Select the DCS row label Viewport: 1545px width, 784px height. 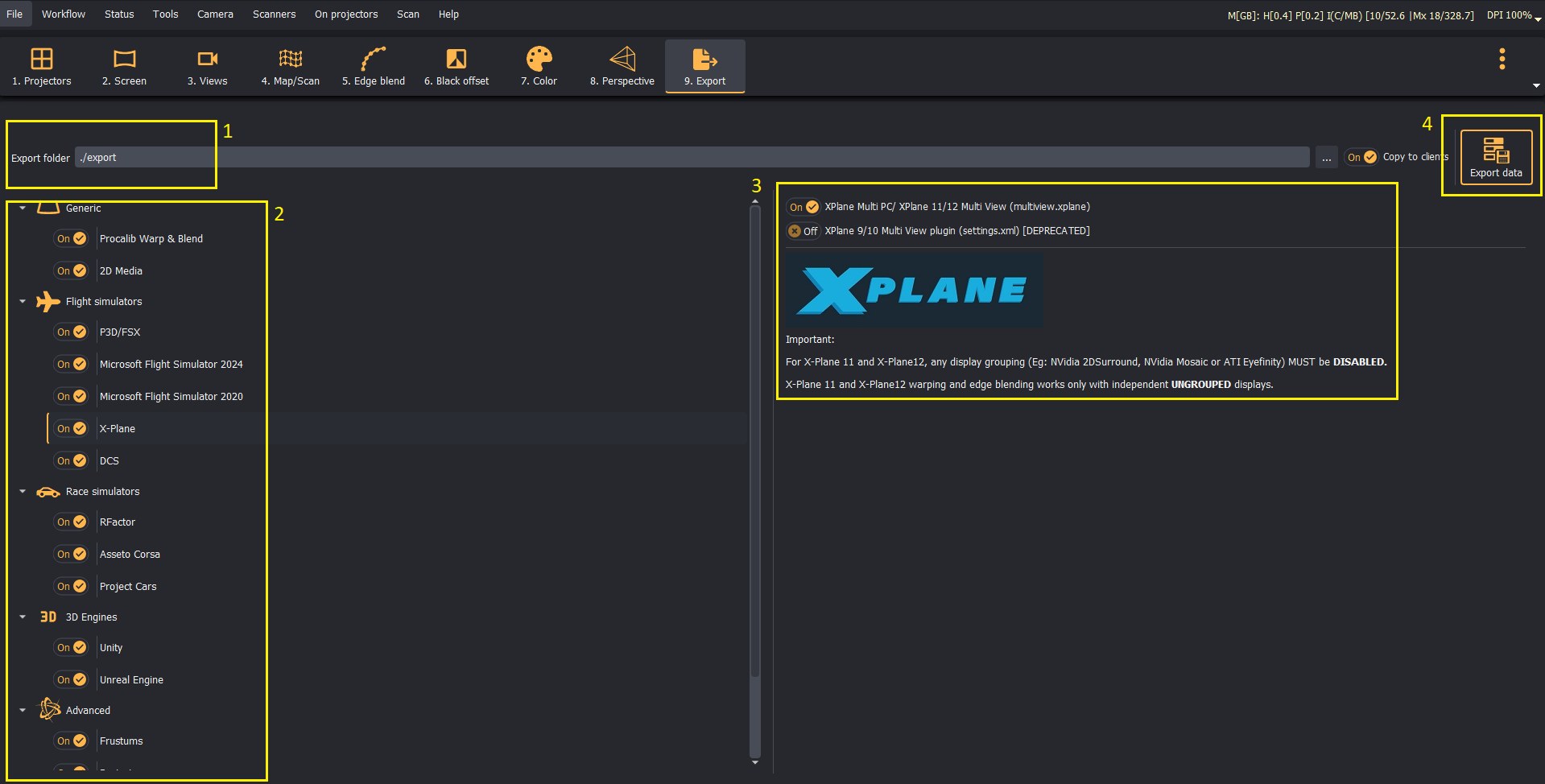click(109, 461)
